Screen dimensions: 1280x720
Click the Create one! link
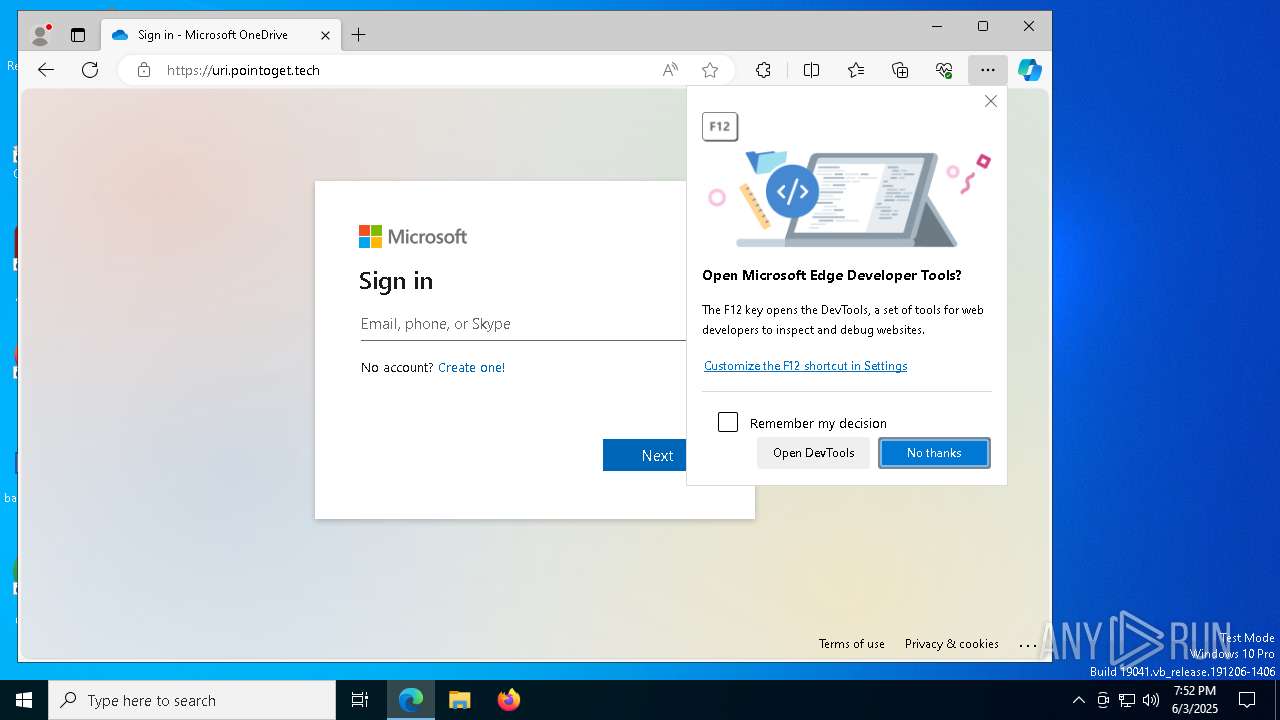[471, 367]
